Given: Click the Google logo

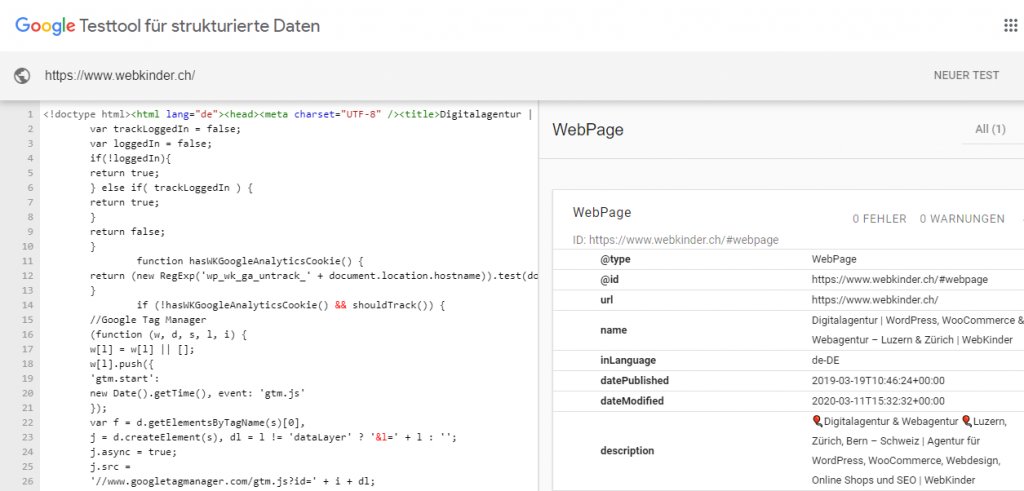Looking at the screenshot, I should (45, 26).
